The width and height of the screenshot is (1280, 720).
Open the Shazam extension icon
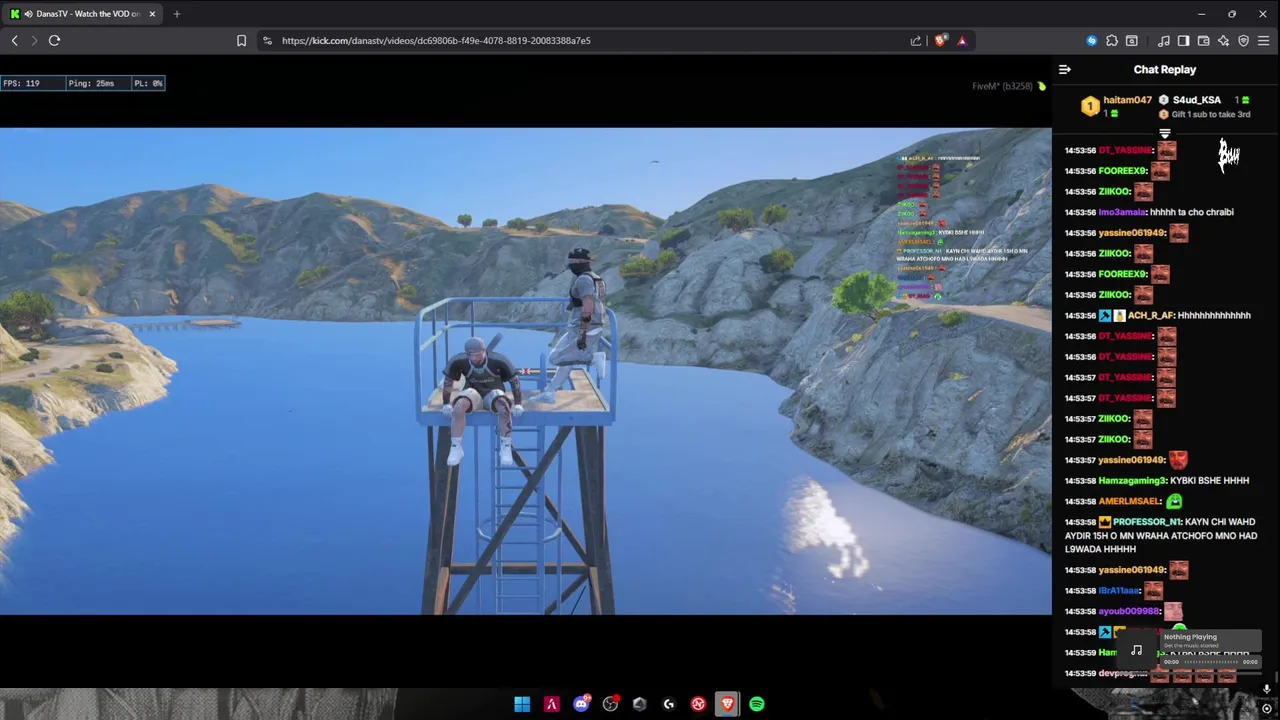coord(1092,41)
